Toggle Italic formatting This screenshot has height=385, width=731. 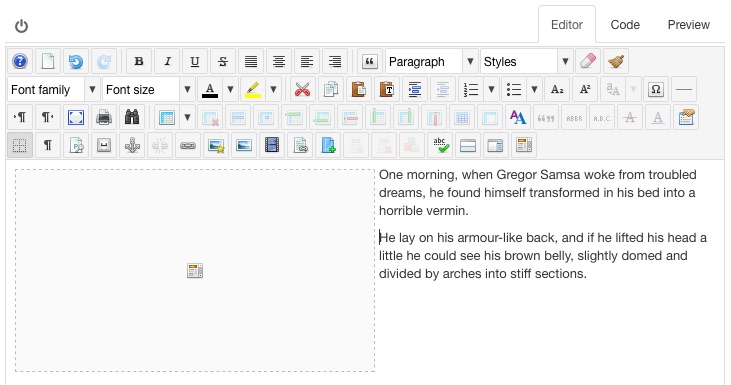[167, 62]
